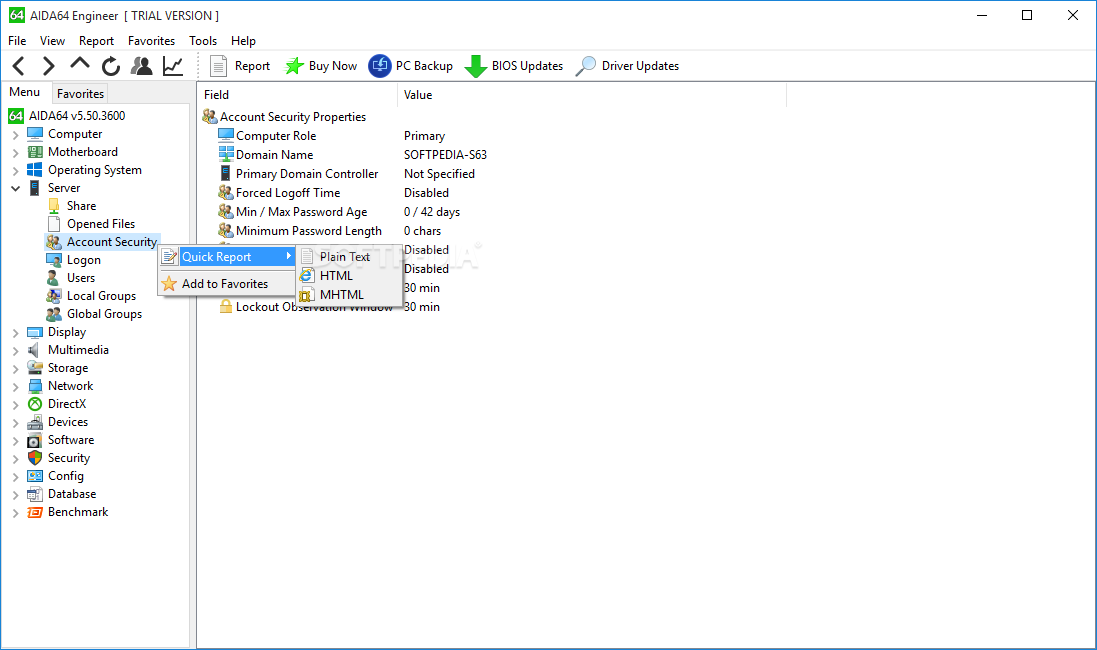Expand the Software tree node
Screen dimensions: 1097x650
tap(15, 440)
